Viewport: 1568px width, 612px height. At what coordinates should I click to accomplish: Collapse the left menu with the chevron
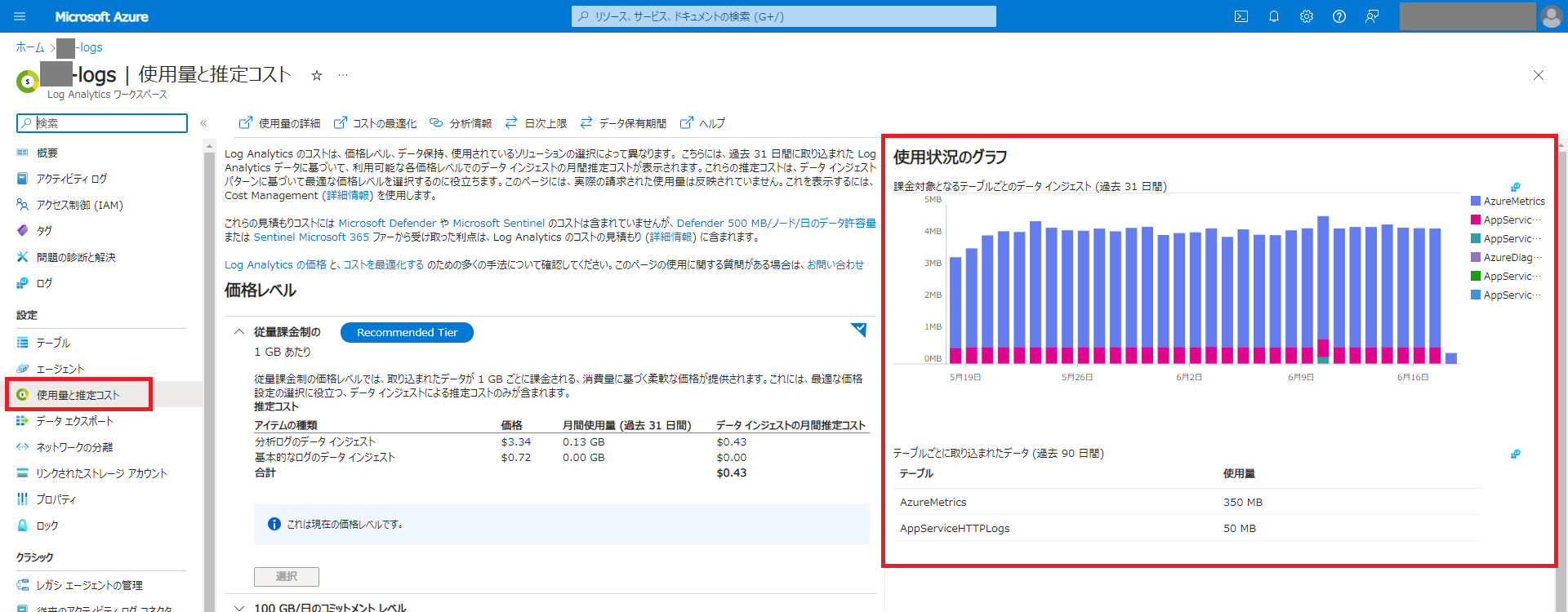(x=203, y=123)
